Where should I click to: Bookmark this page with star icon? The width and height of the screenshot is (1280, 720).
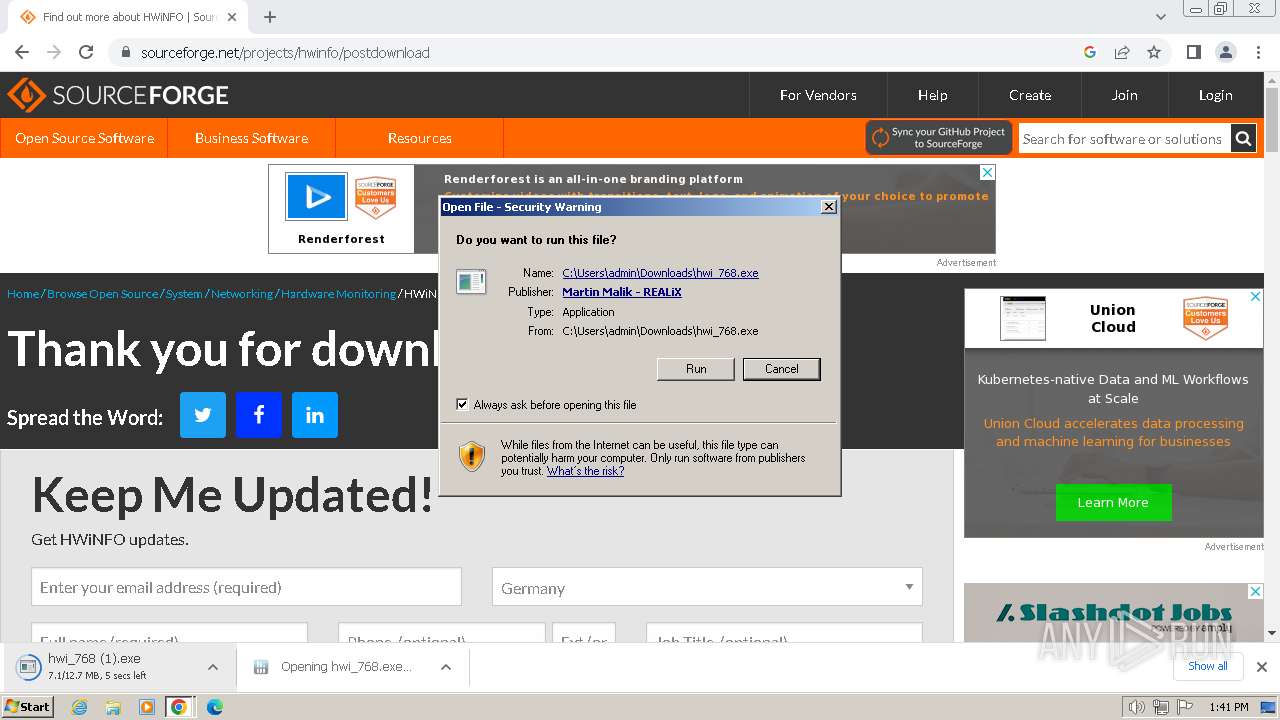[x=1154, y=52]
